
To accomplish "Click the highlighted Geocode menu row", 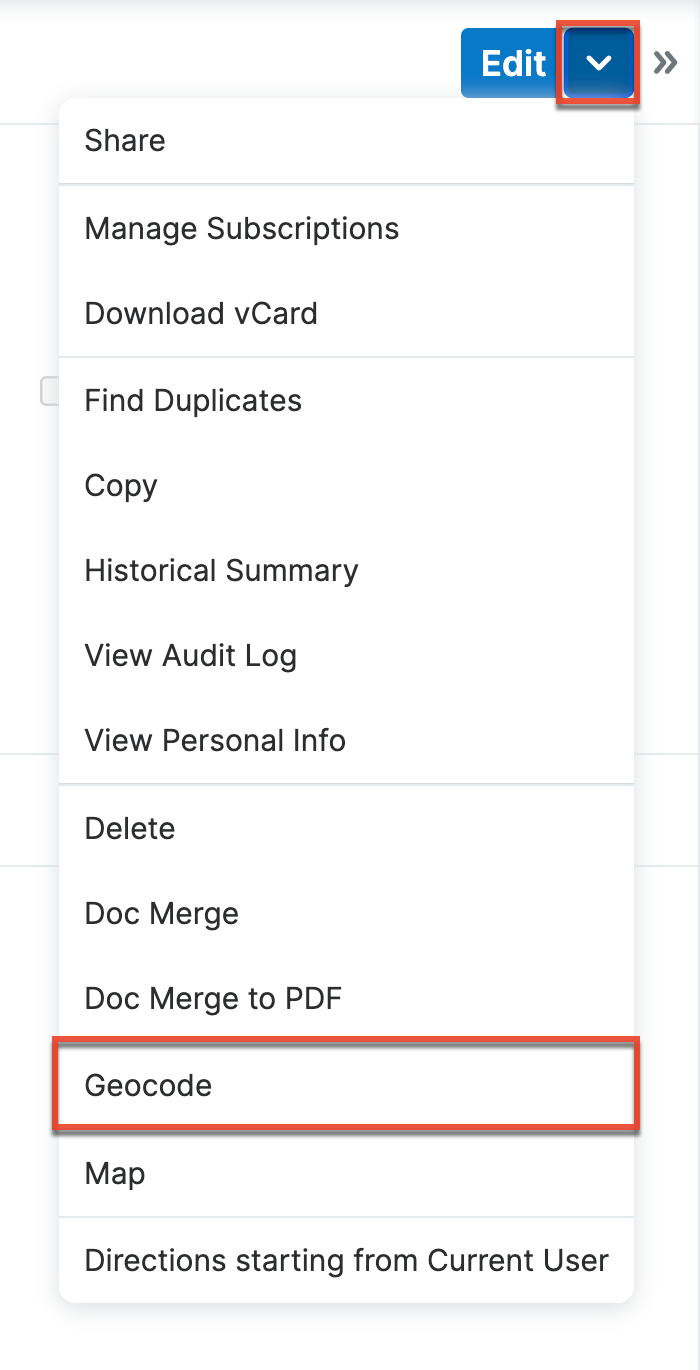I will click(148, 1084).
